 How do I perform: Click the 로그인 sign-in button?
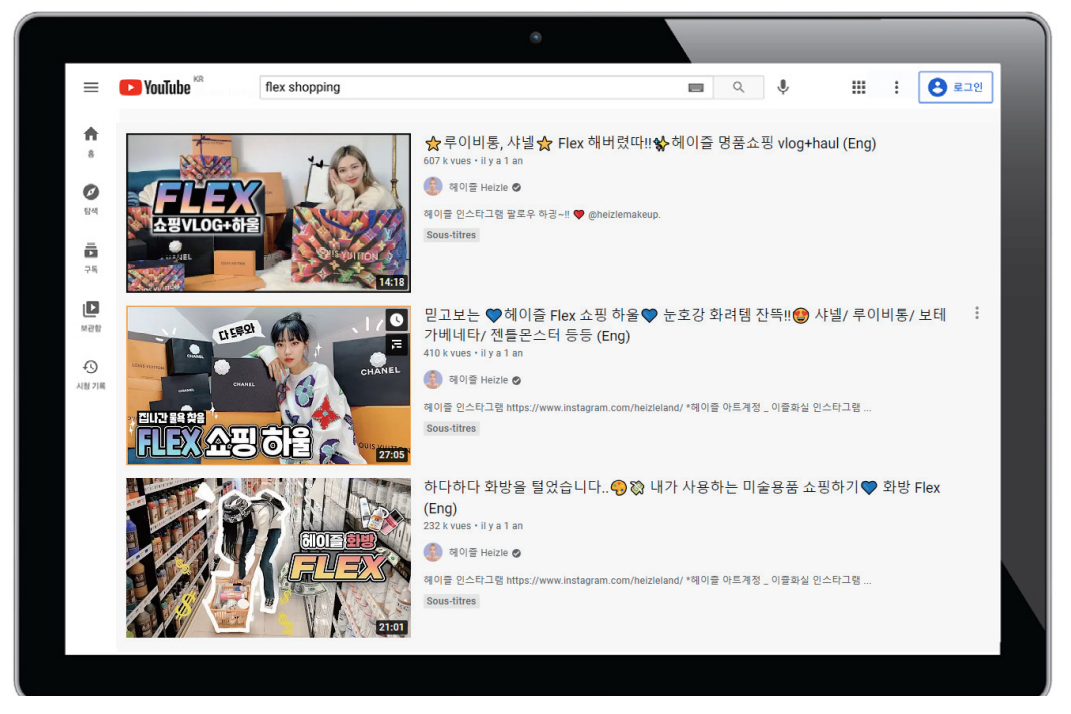[x=955, y=88]
